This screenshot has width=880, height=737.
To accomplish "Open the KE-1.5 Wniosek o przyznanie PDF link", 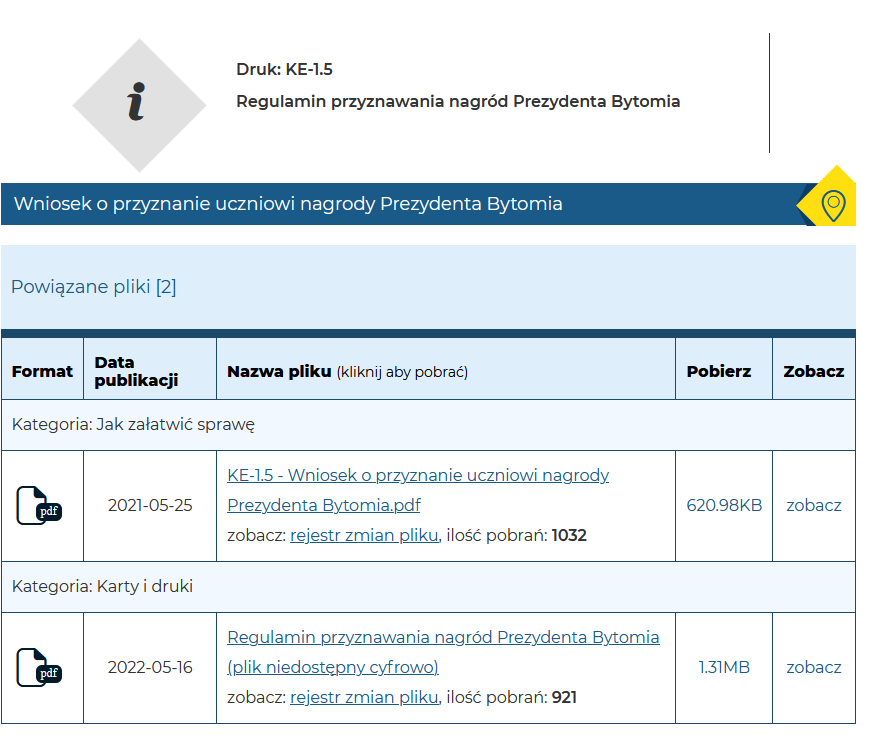I will (418, 490).
